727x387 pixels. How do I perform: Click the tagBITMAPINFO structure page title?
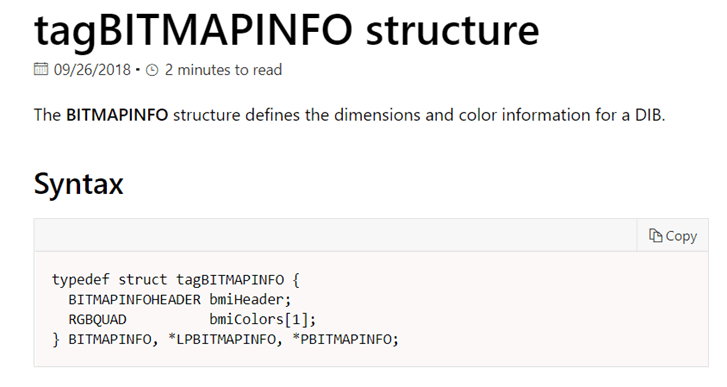287,31
